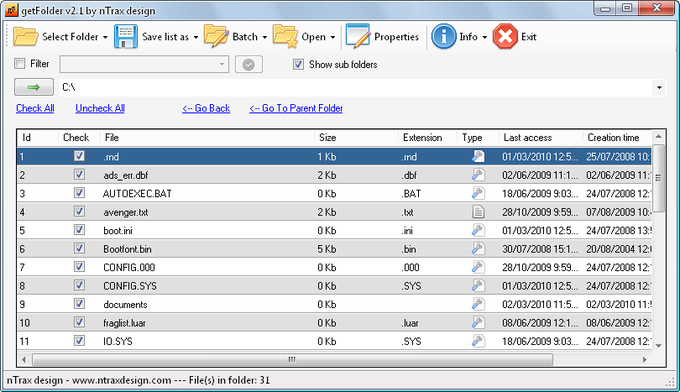The image size is (680, 392).
Task: Click the Go Back link
Action: coord(206,108)
